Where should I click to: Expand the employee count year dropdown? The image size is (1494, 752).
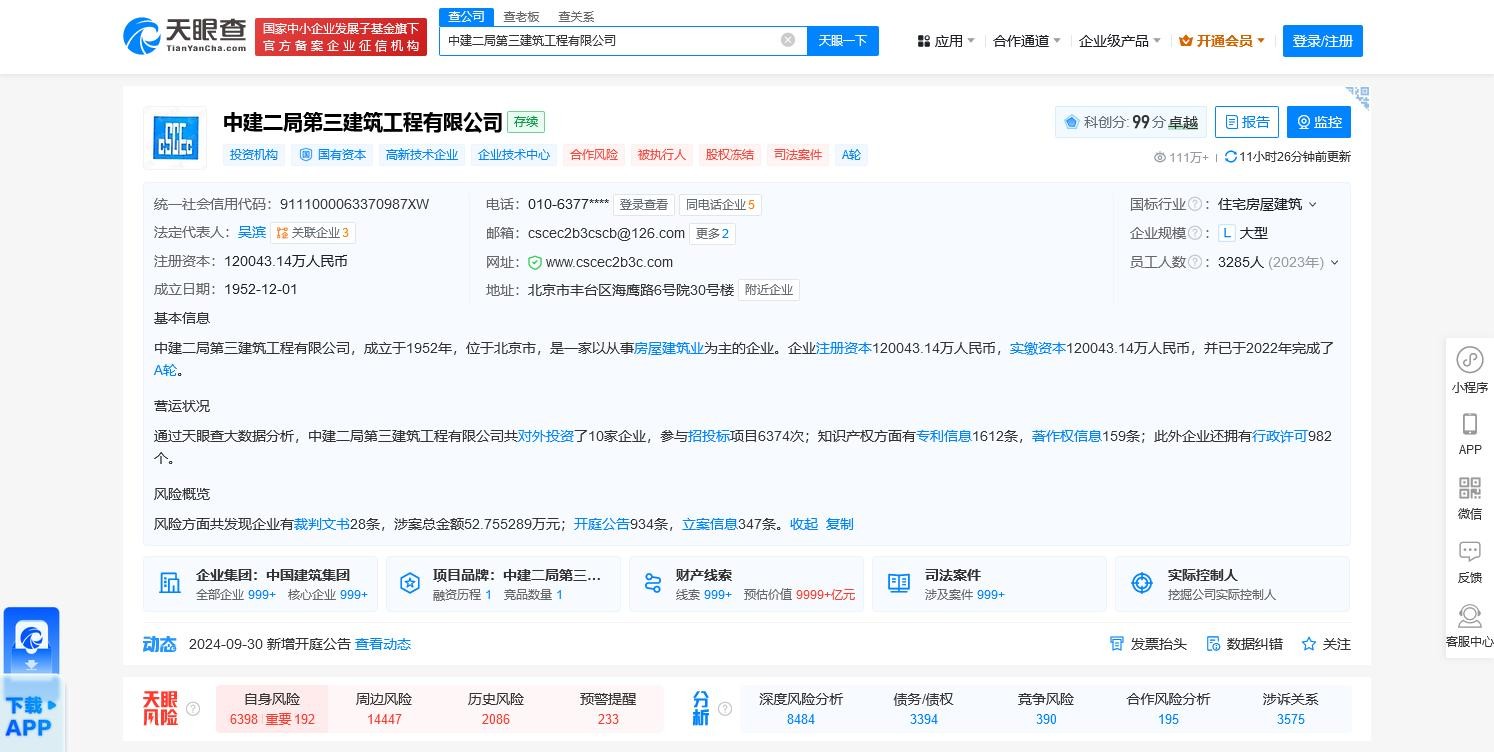tap(1334, 262)
